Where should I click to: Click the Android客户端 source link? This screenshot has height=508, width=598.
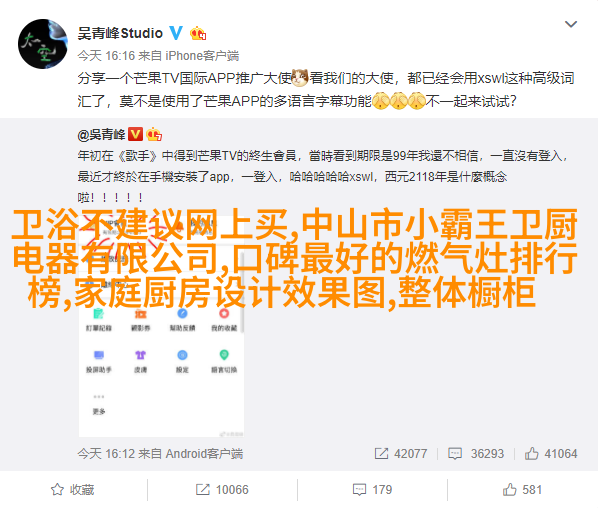click(204, 453)
